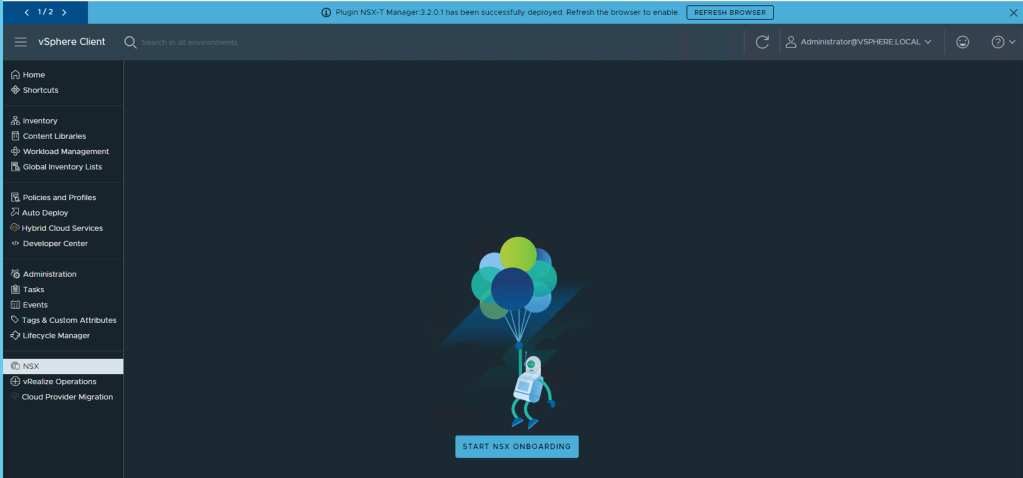Open the feedback smiley icon
This screenshot has width=1023, height=478.
[962, 42]
